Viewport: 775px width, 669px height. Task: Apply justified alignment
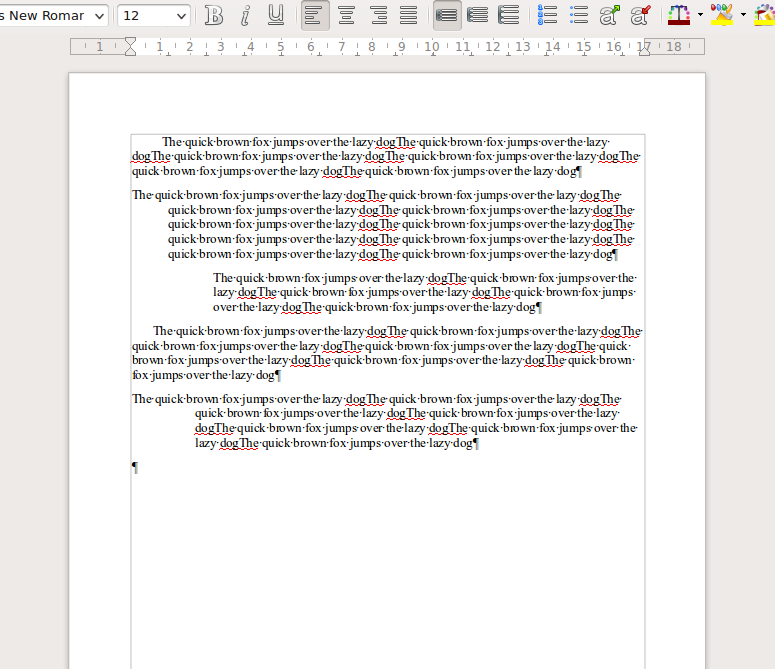click(408, 15)
